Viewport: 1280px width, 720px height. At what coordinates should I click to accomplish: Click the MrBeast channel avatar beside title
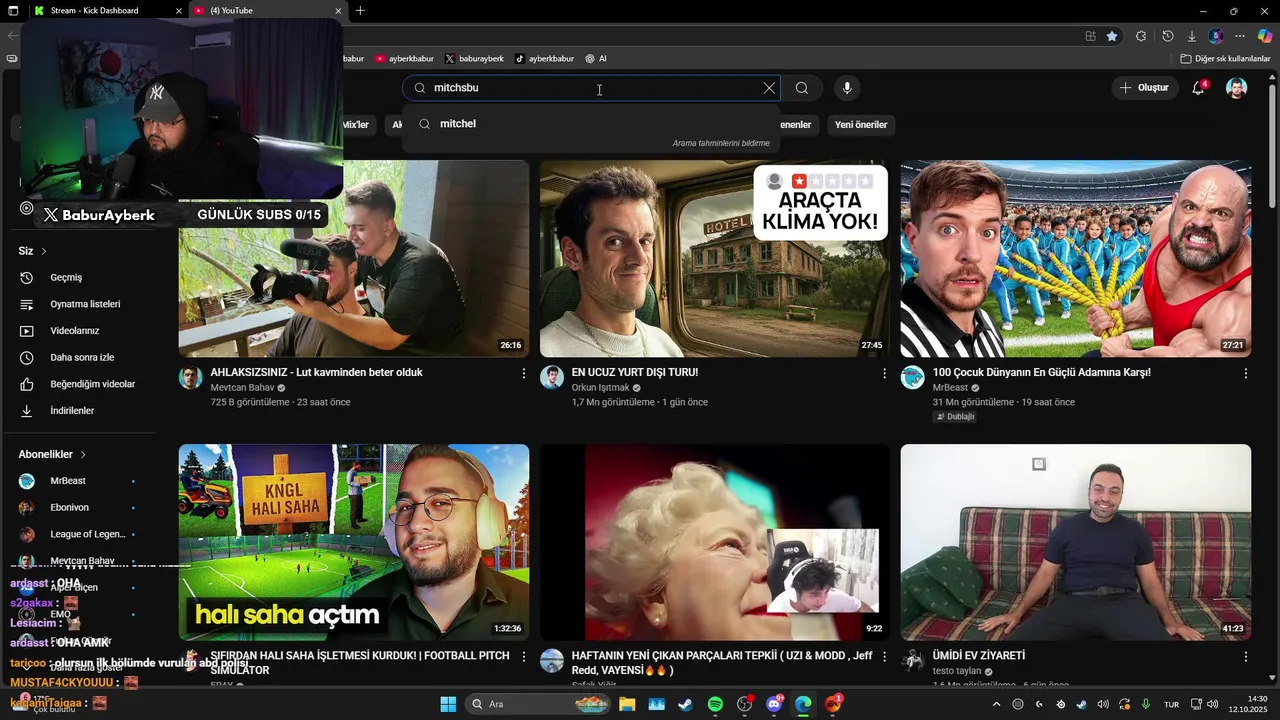pyautogui.click(x=912, y=377)
